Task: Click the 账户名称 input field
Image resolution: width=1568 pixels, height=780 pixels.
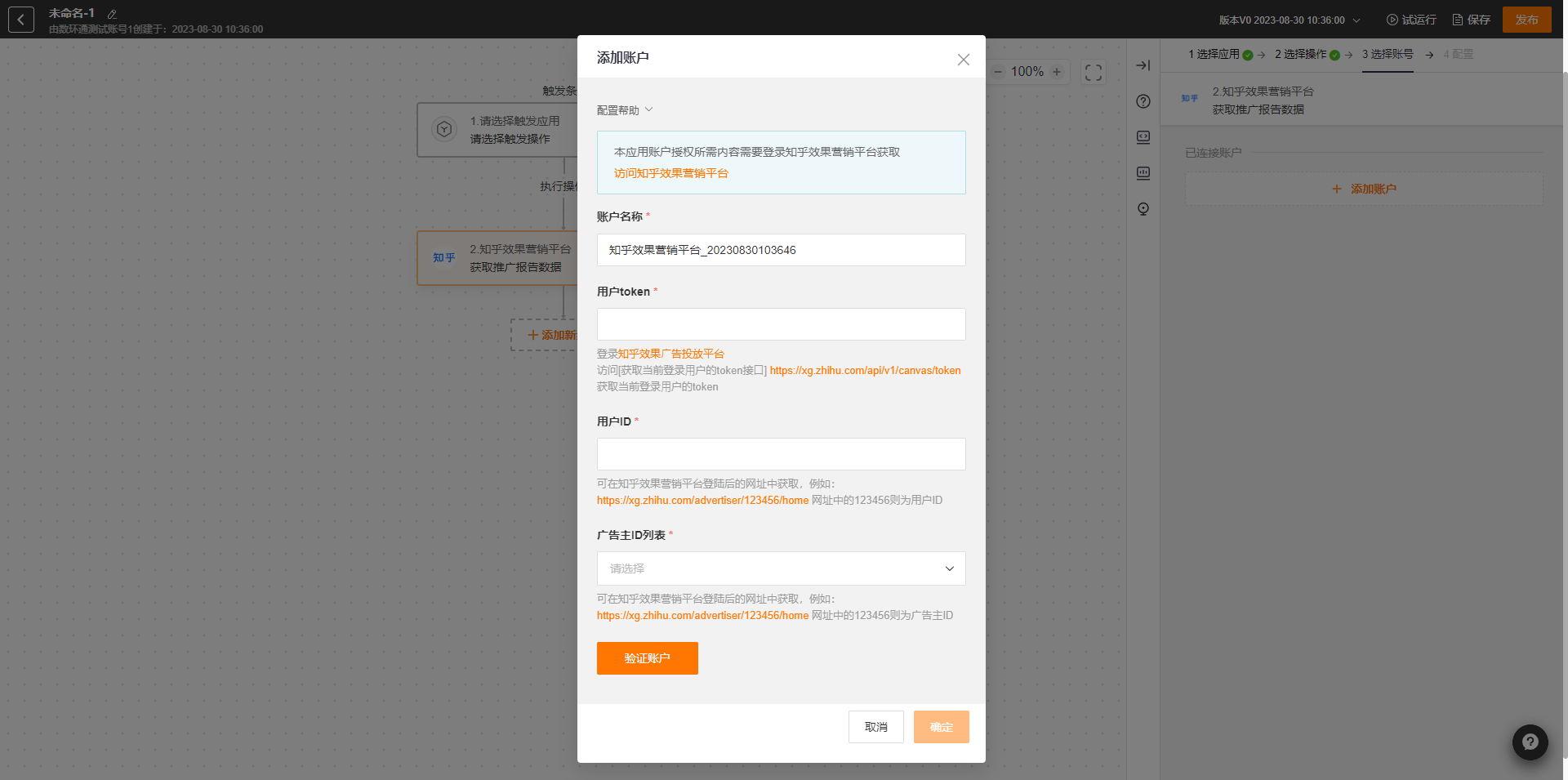Action: coord(781,250)
